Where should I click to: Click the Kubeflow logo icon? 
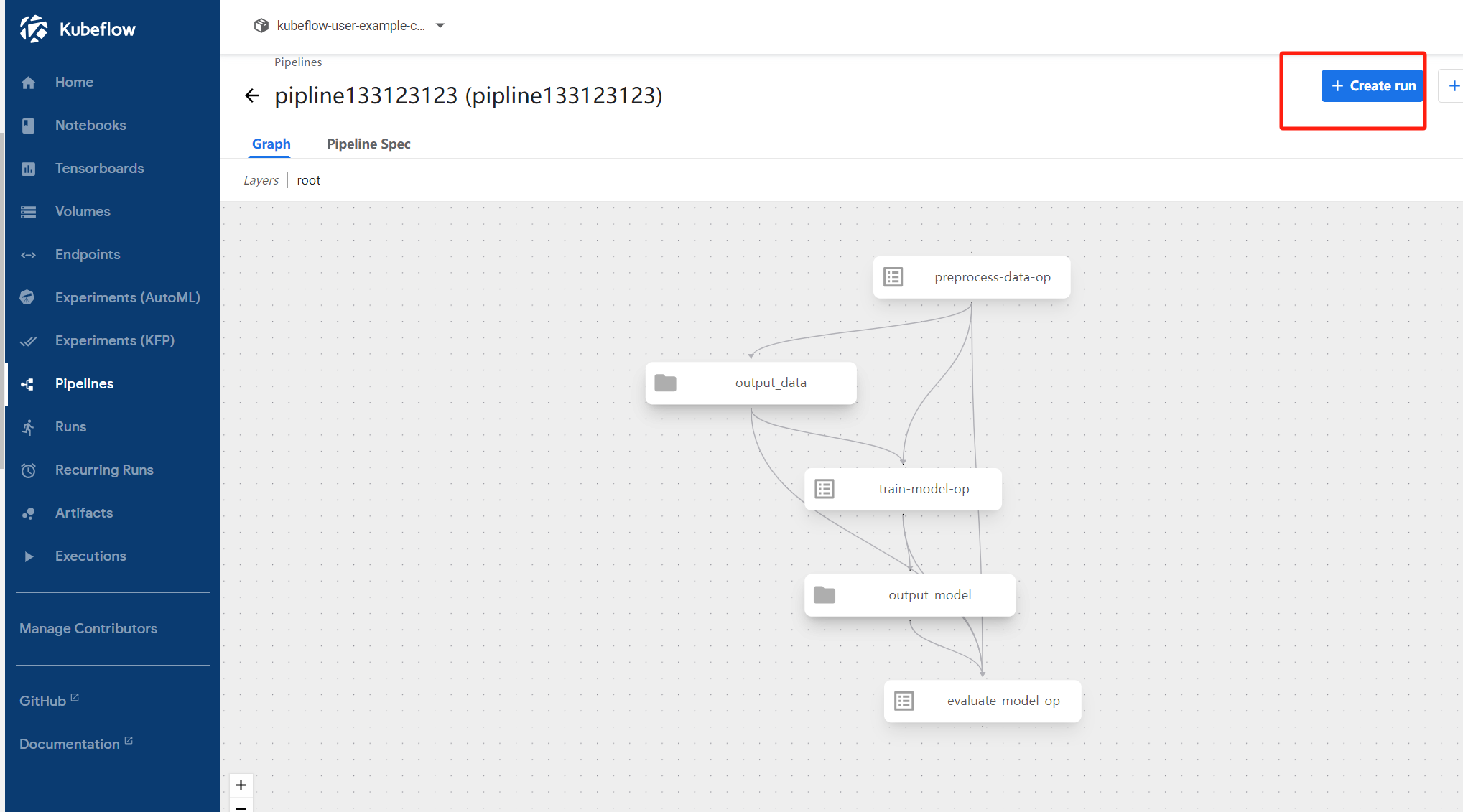click(x=34, y=29)
